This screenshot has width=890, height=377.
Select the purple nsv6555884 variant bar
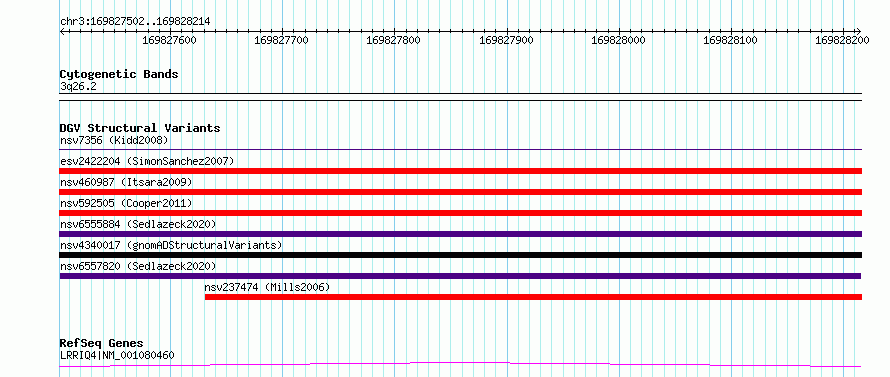(461, 234)
